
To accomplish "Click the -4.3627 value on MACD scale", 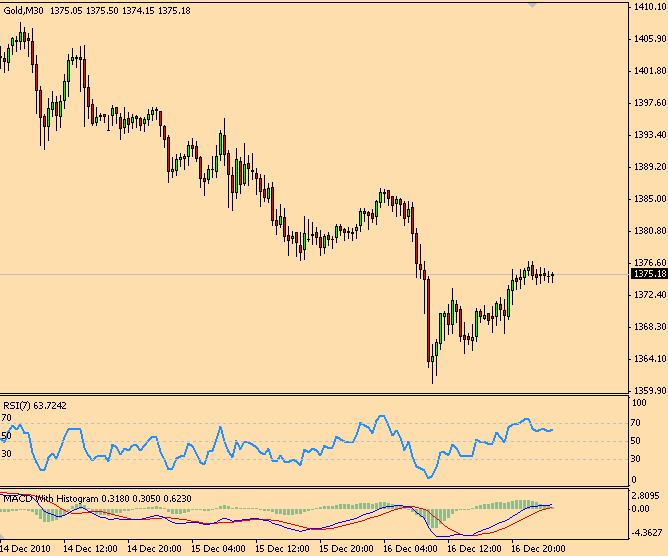I will [x=646, y=533].
